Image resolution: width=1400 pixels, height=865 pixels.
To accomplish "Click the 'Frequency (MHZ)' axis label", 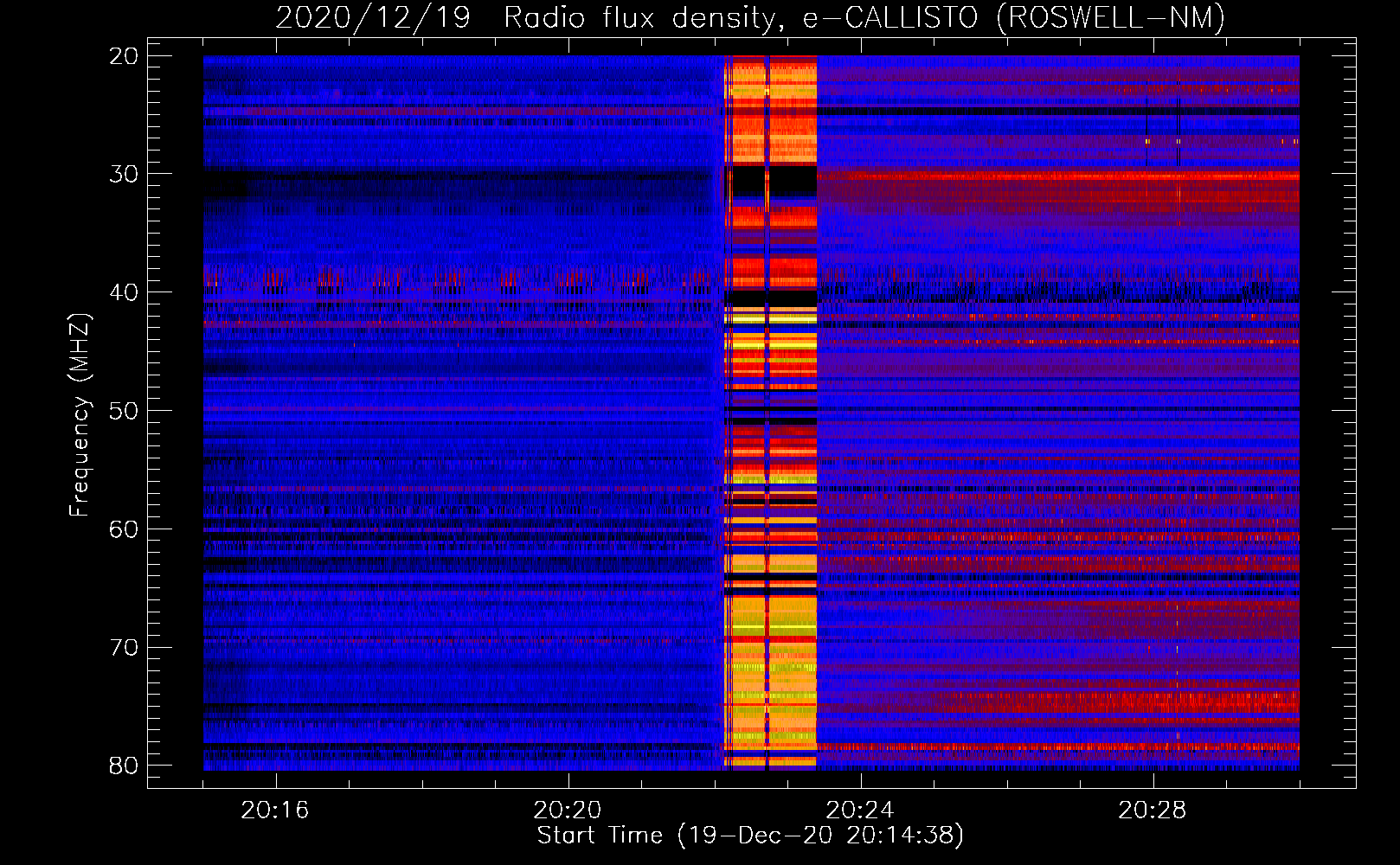I will pyautogui.click(x=79, y=414).
